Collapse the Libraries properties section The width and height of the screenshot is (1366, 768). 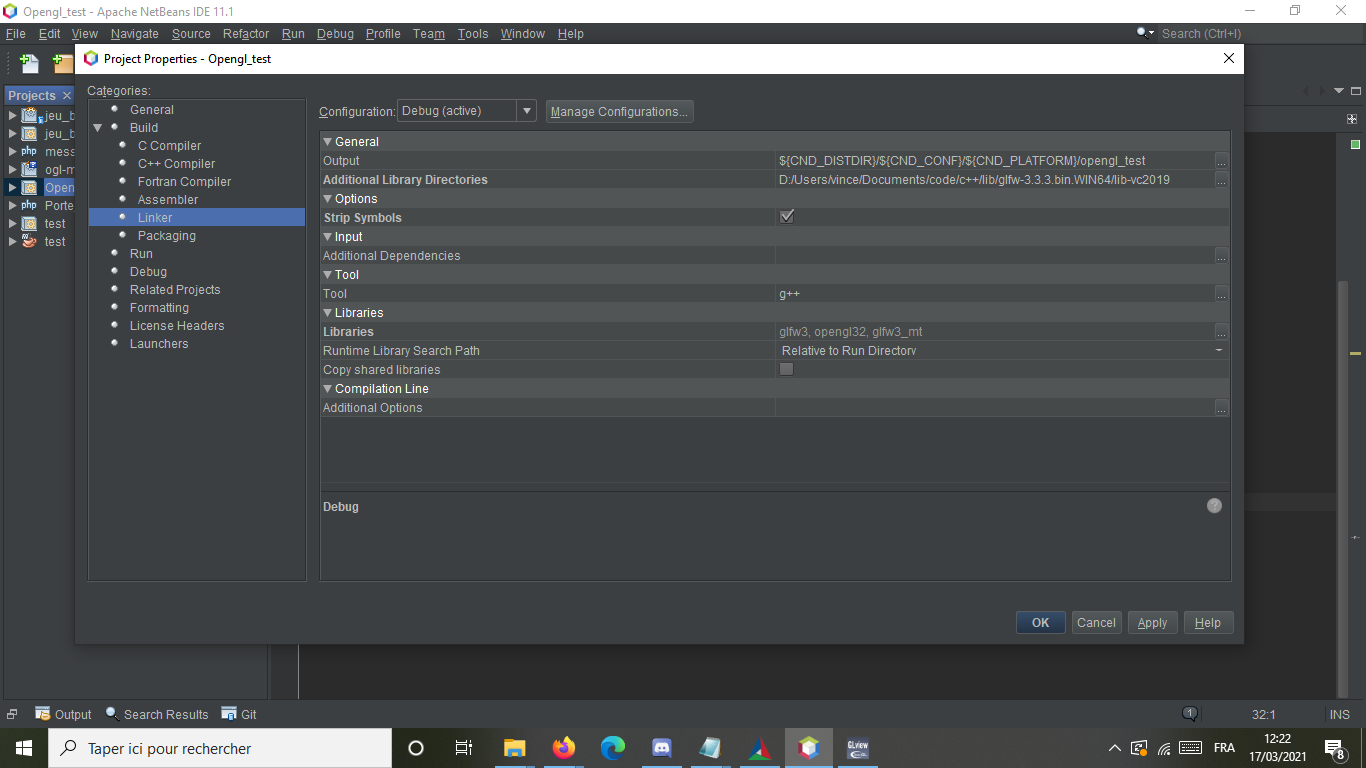[327, 313]
